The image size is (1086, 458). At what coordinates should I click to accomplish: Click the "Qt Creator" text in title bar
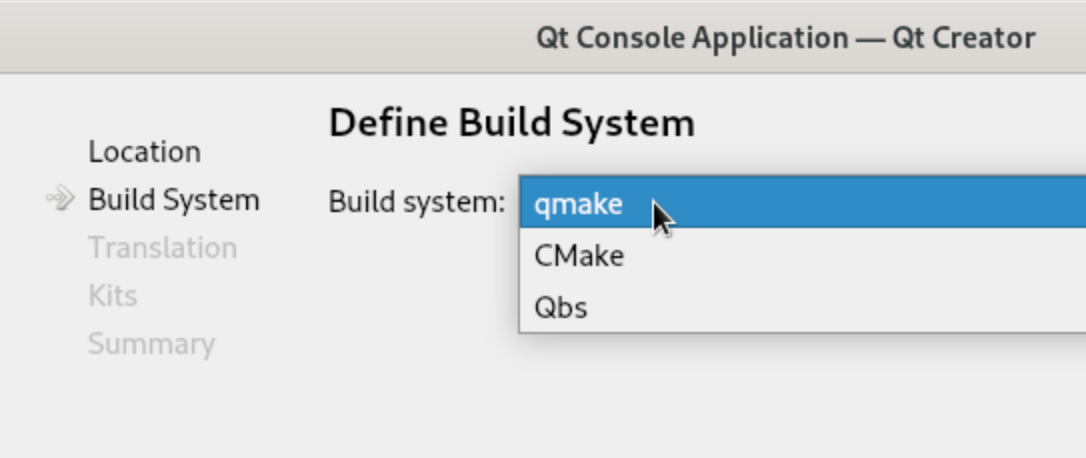pyautogui.click(x=970, y=38)
